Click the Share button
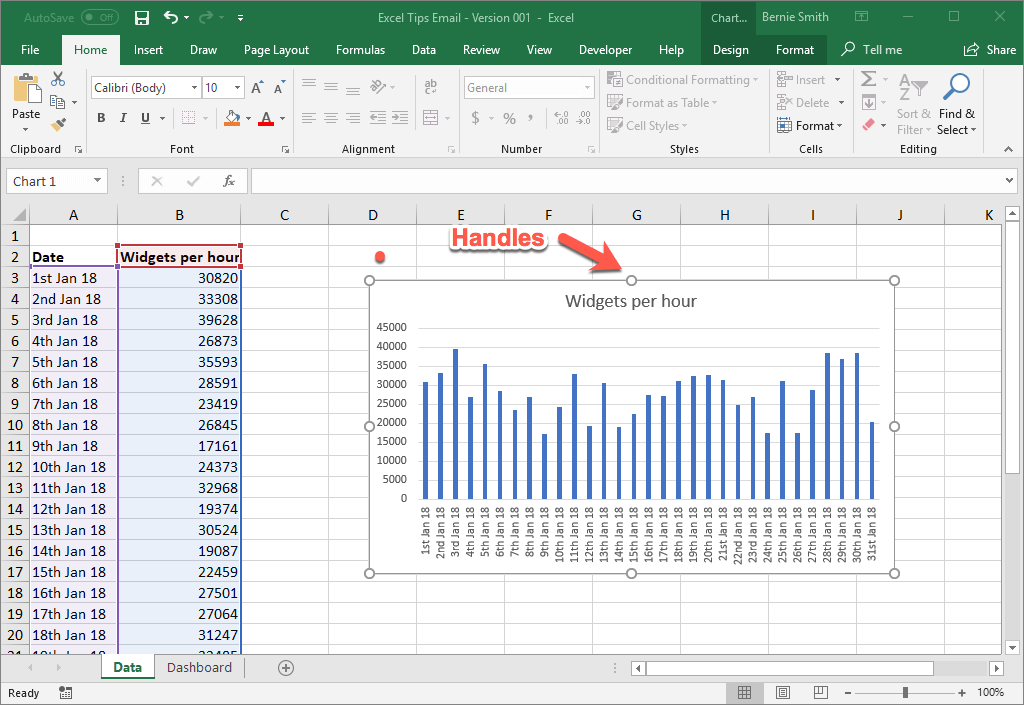The height and width of the screenshot is (705, 1024). tap(989, 50)
